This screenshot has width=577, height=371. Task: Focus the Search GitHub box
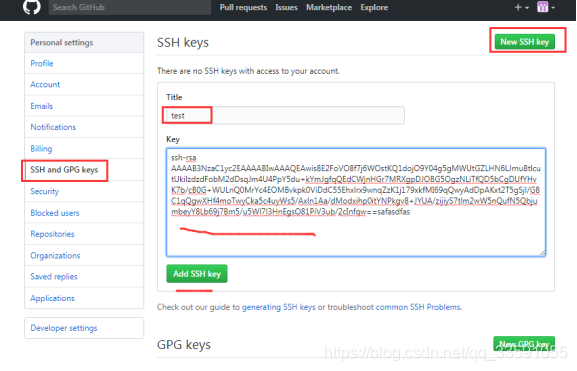pos(130,7)
